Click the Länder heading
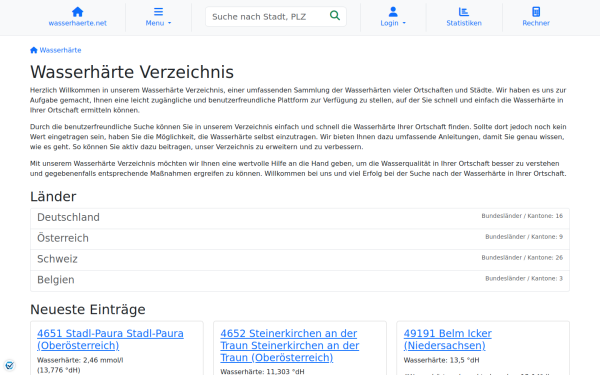 click(53, 197)
